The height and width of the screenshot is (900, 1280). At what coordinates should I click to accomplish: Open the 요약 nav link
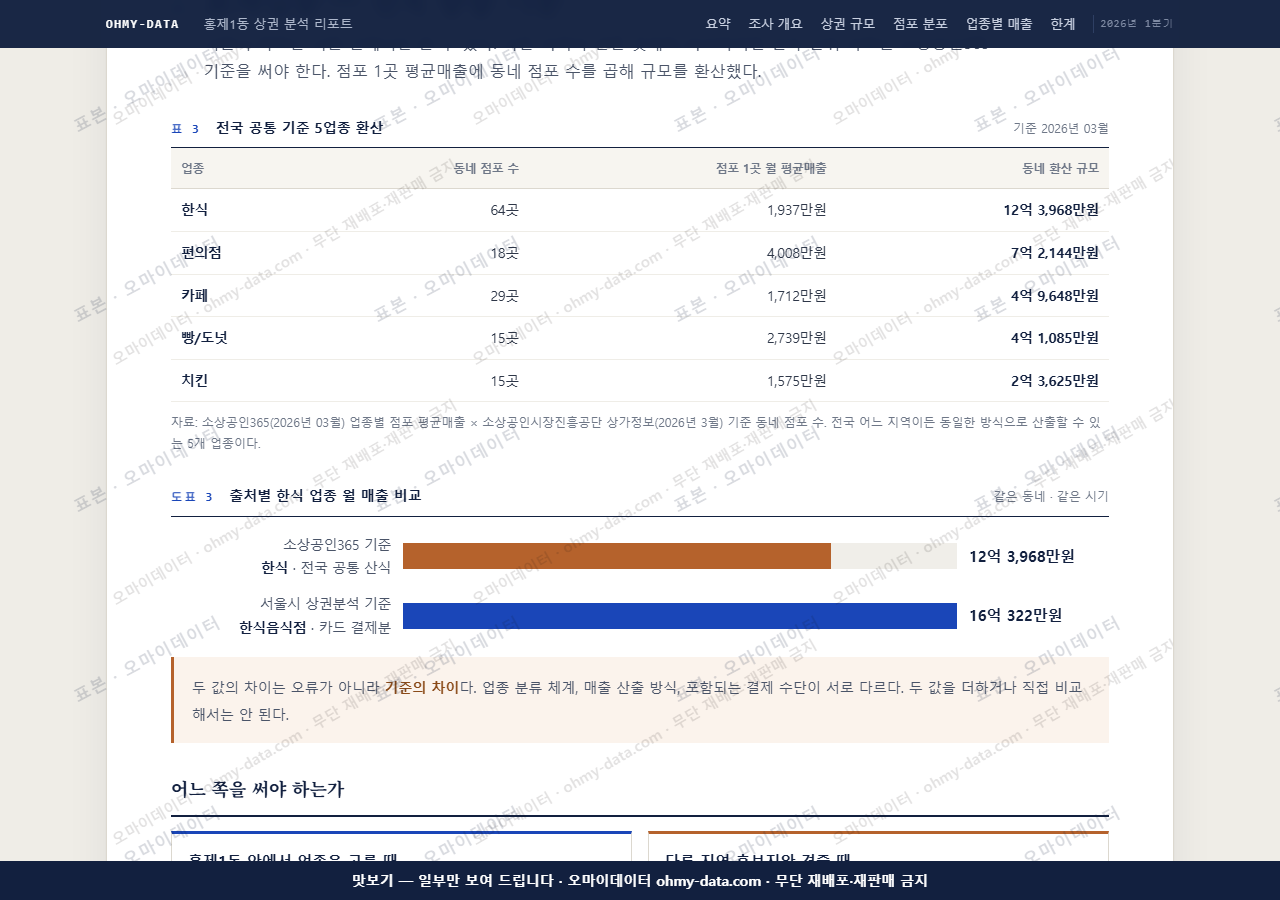point(718,24)
